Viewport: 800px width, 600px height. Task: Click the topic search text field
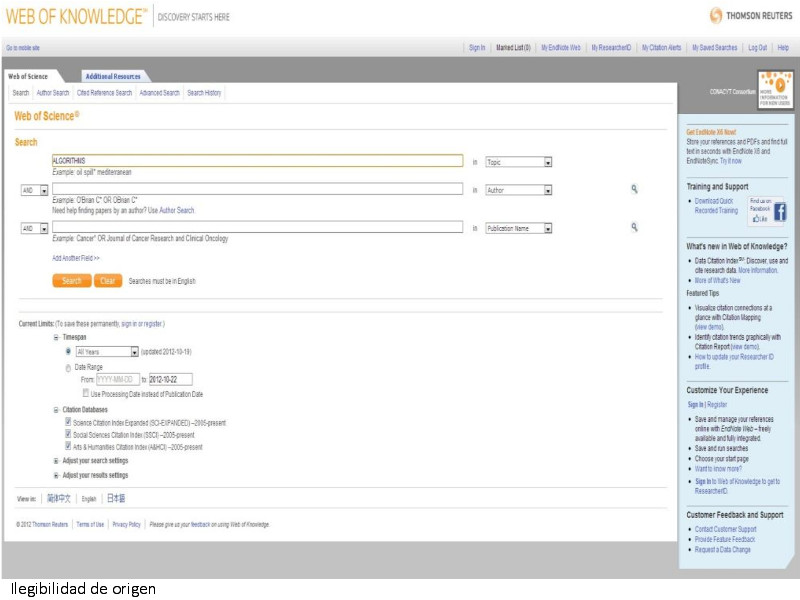(257, 161)
